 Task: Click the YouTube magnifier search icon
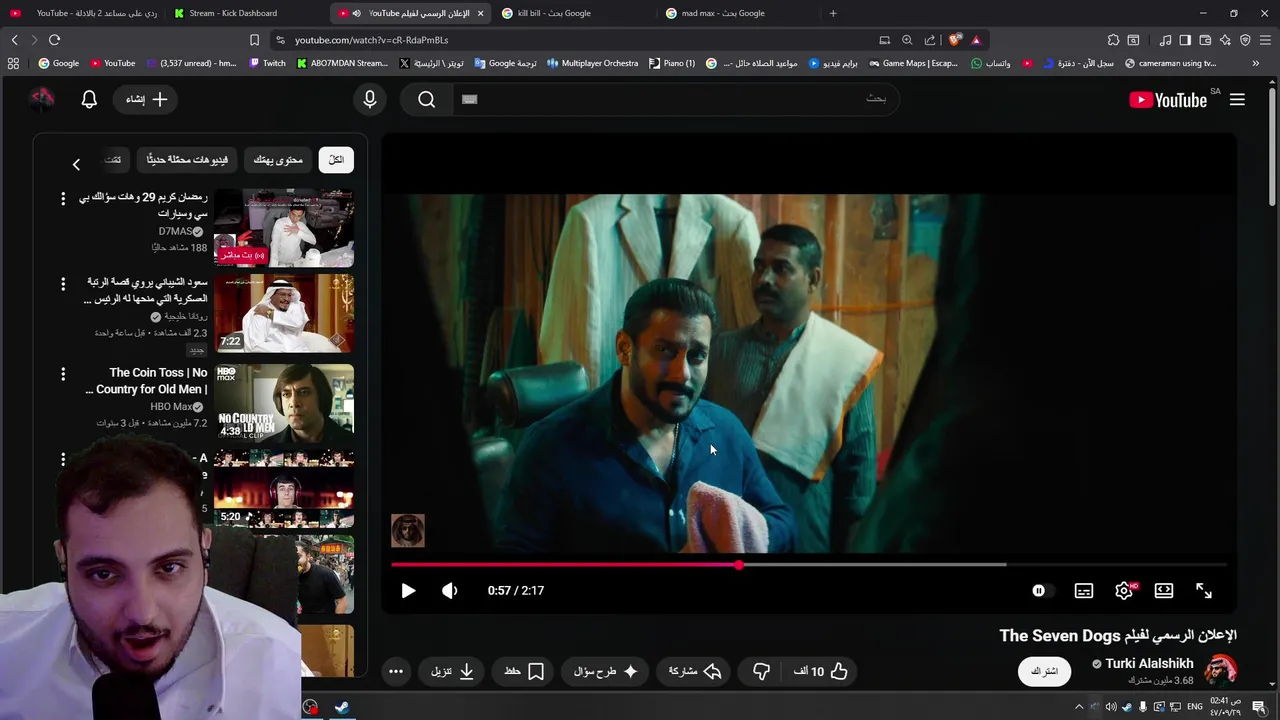(427, 99)
